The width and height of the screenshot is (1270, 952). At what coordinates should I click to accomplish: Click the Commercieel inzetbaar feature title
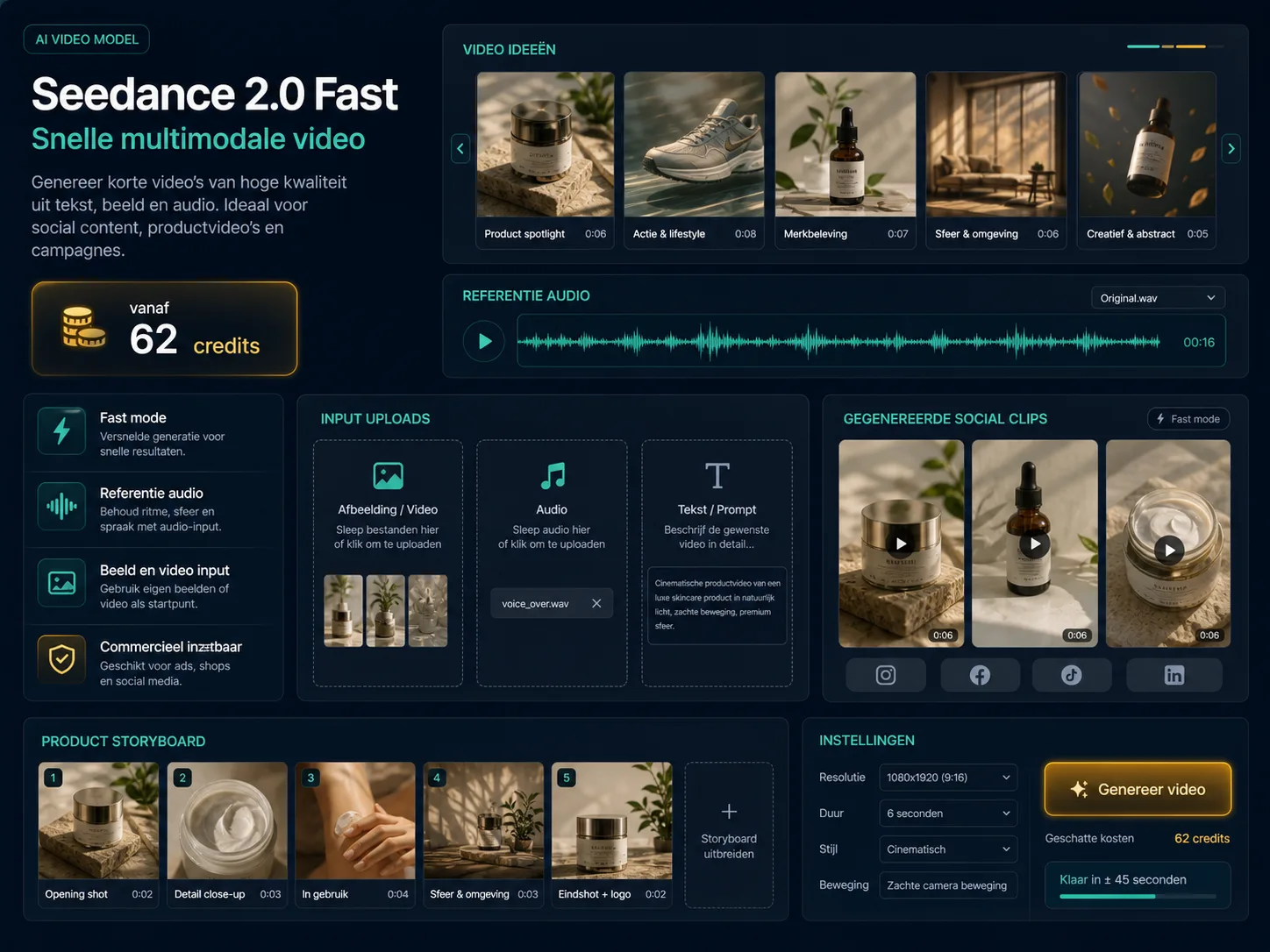tap(171, 646)
